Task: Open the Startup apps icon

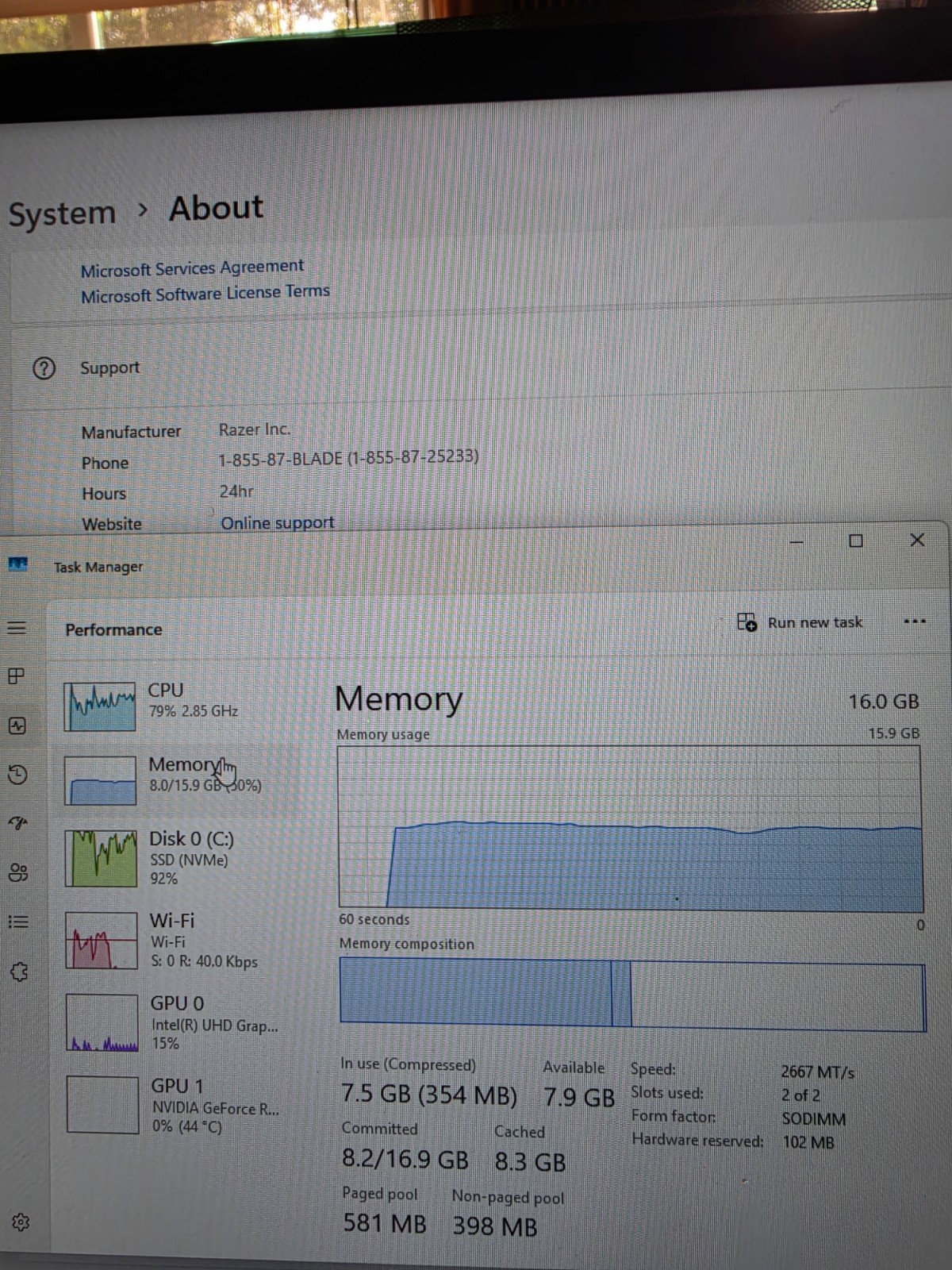Action: tap(17, 823)
